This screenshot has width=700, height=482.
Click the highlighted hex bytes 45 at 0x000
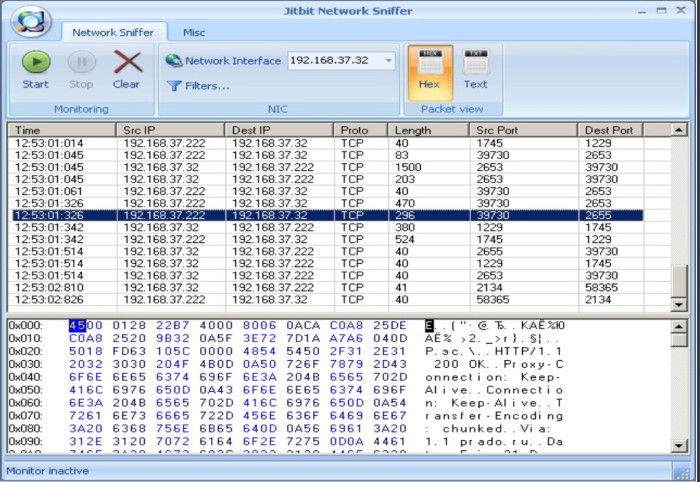click(x=77, y=325)
